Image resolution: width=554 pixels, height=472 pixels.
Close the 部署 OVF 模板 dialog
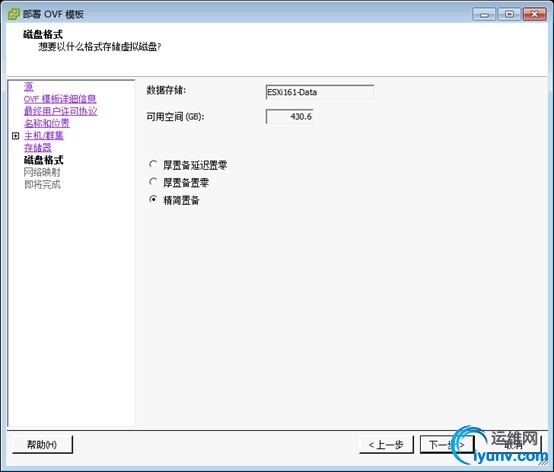coord(535,14)
